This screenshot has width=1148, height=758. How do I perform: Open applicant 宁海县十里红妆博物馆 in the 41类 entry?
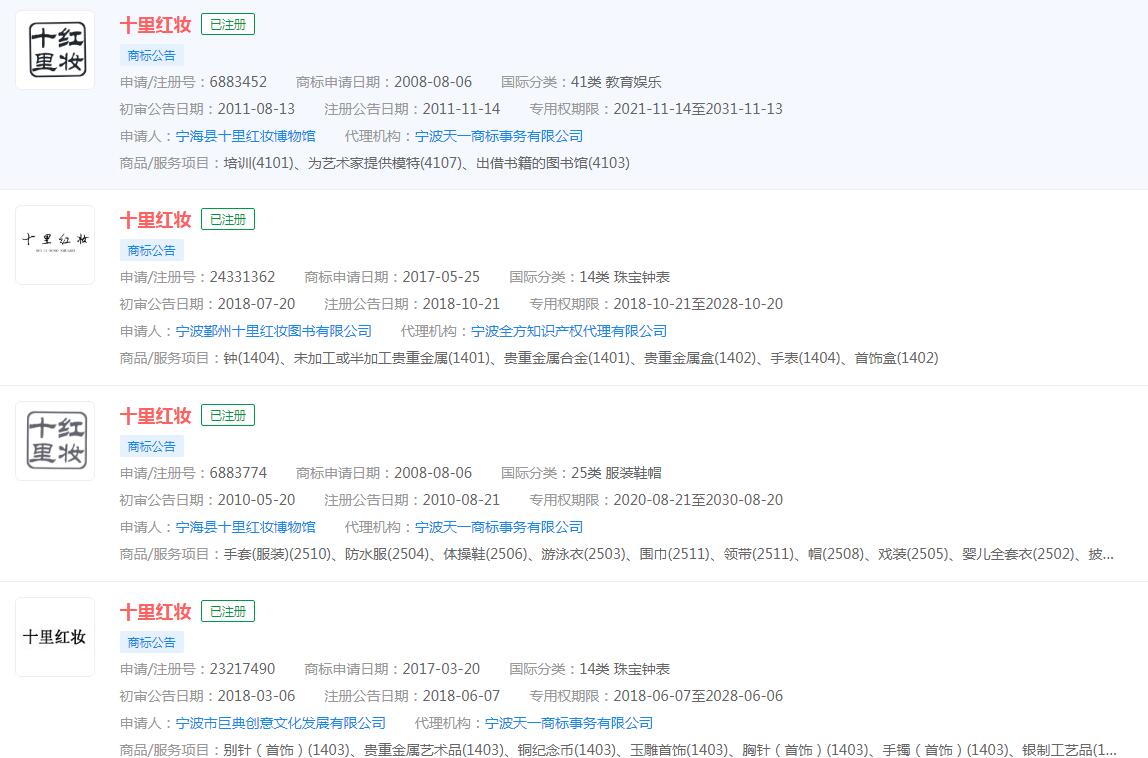click(245, 135)
